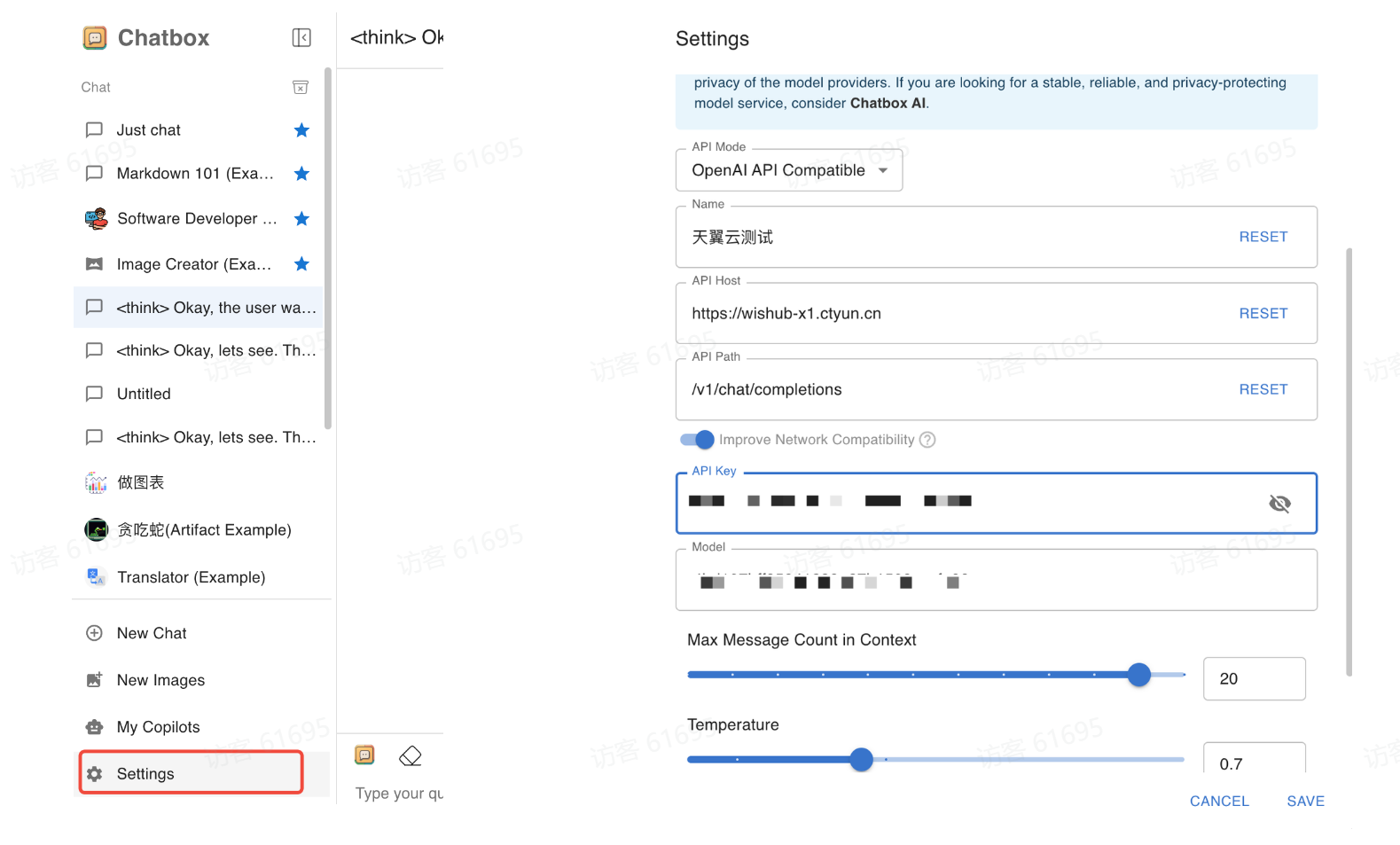Click the chat bubble icon for Just chat
The width and height of the screenshot is (1400, 845).
click(94, 130)
